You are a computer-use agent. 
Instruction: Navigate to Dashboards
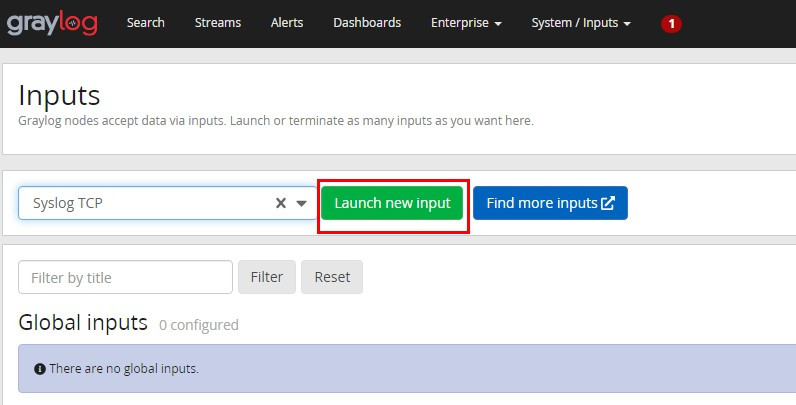pyautogui.click(x=367, y=23)
